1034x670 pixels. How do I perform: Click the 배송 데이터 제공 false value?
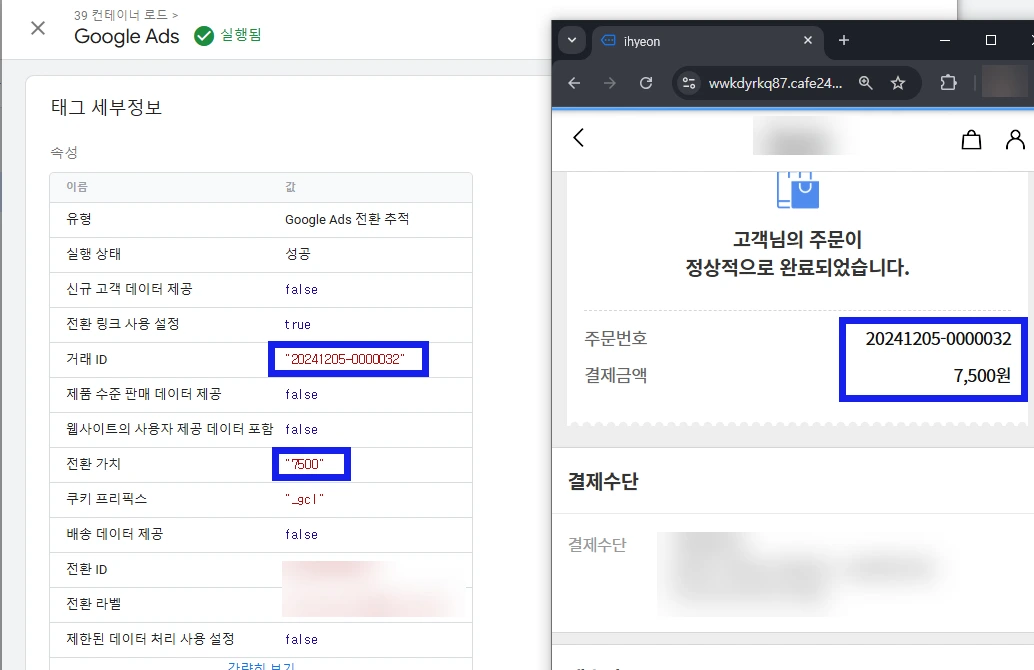point(301,535)
